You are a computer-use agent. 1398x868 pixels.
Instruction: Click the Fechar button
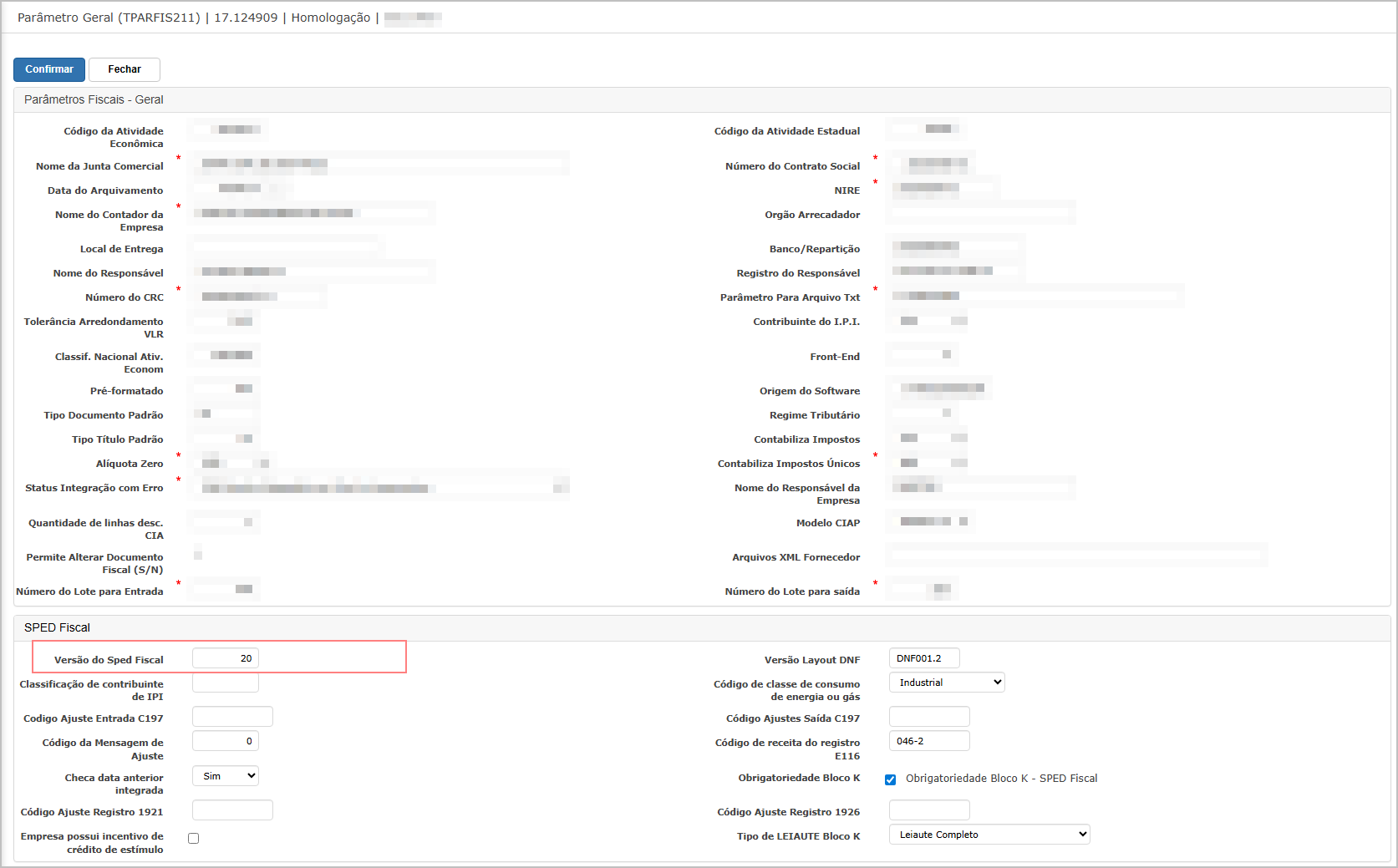point(124,69)
